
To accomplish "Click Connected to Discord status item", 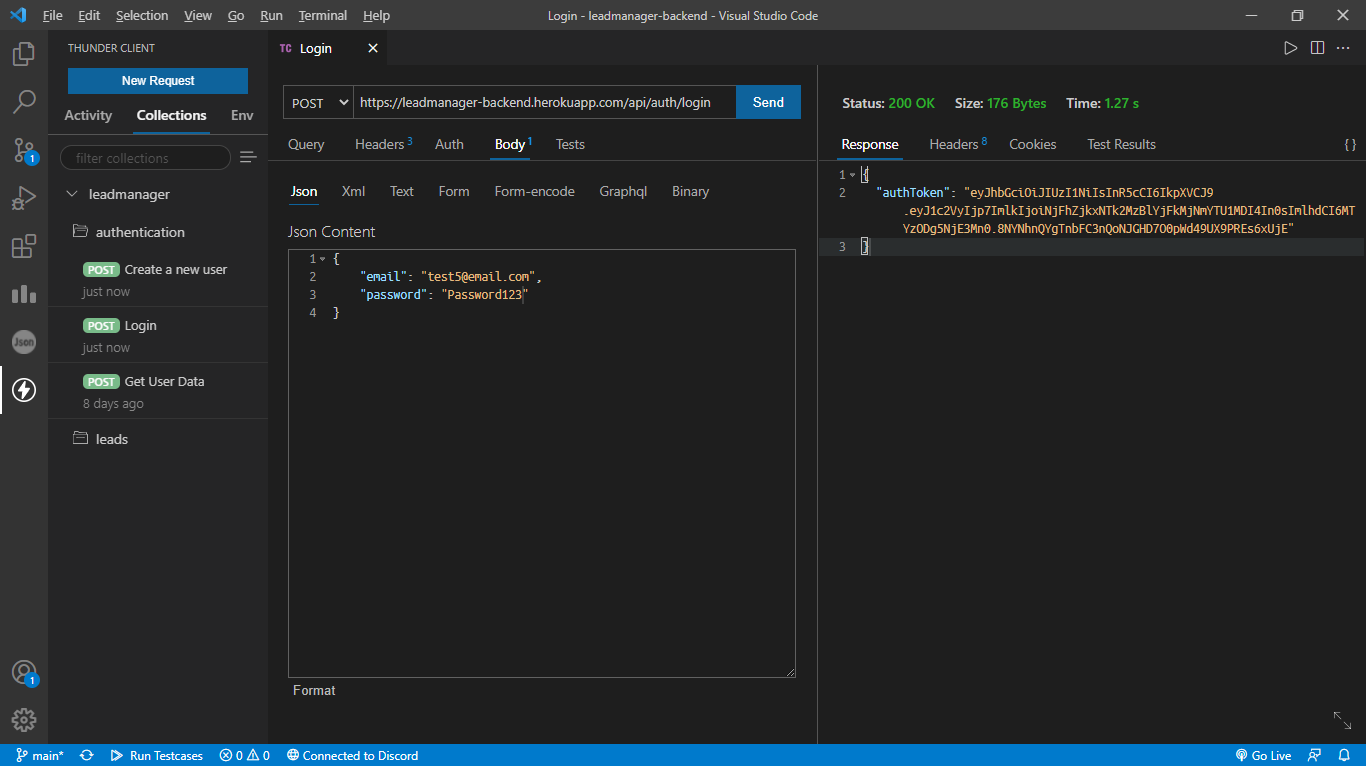I will tap(352, 755).
